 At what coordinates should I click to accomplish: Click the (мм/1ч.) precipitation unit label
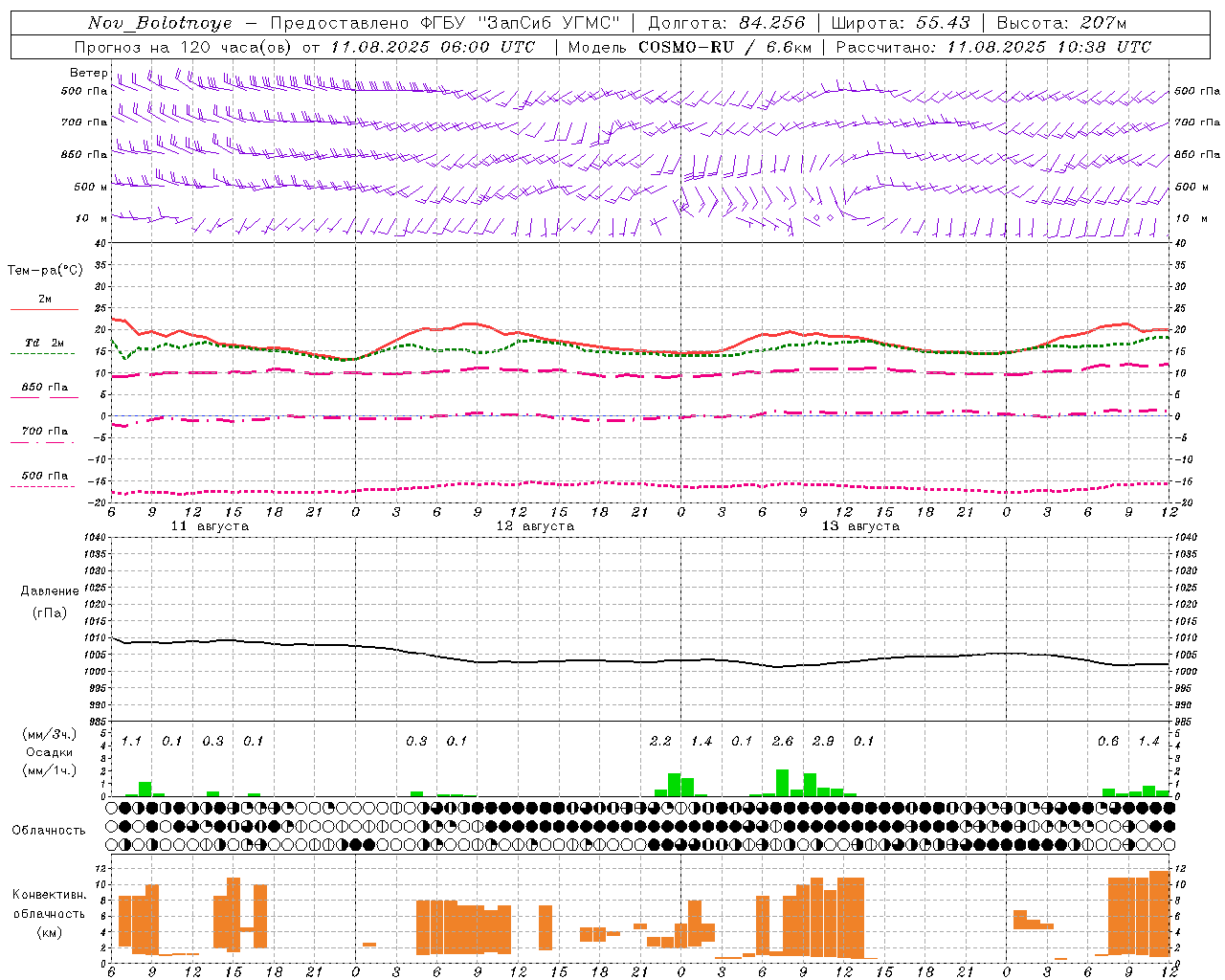click(x=50, y=769)
